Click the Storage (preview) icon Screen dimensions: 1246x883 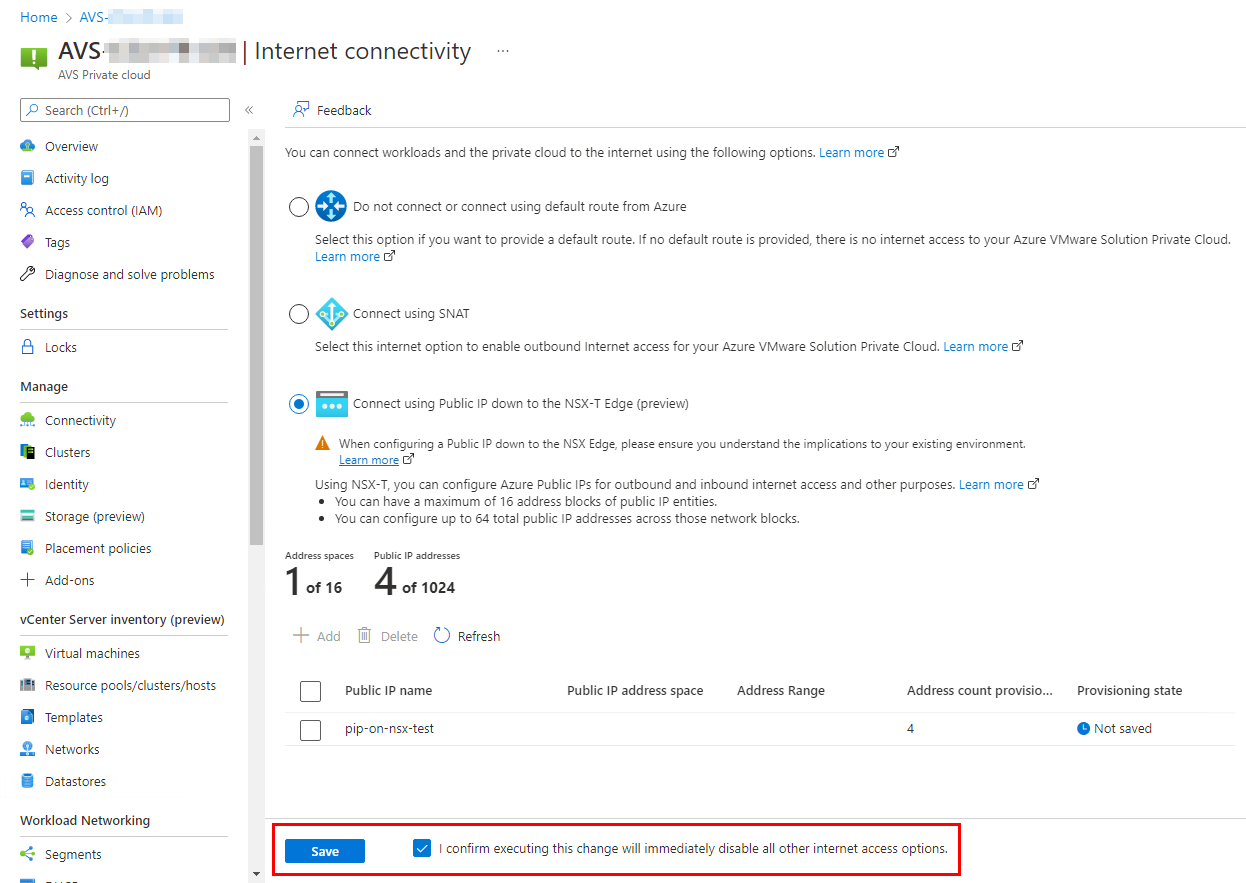point(28,516)
